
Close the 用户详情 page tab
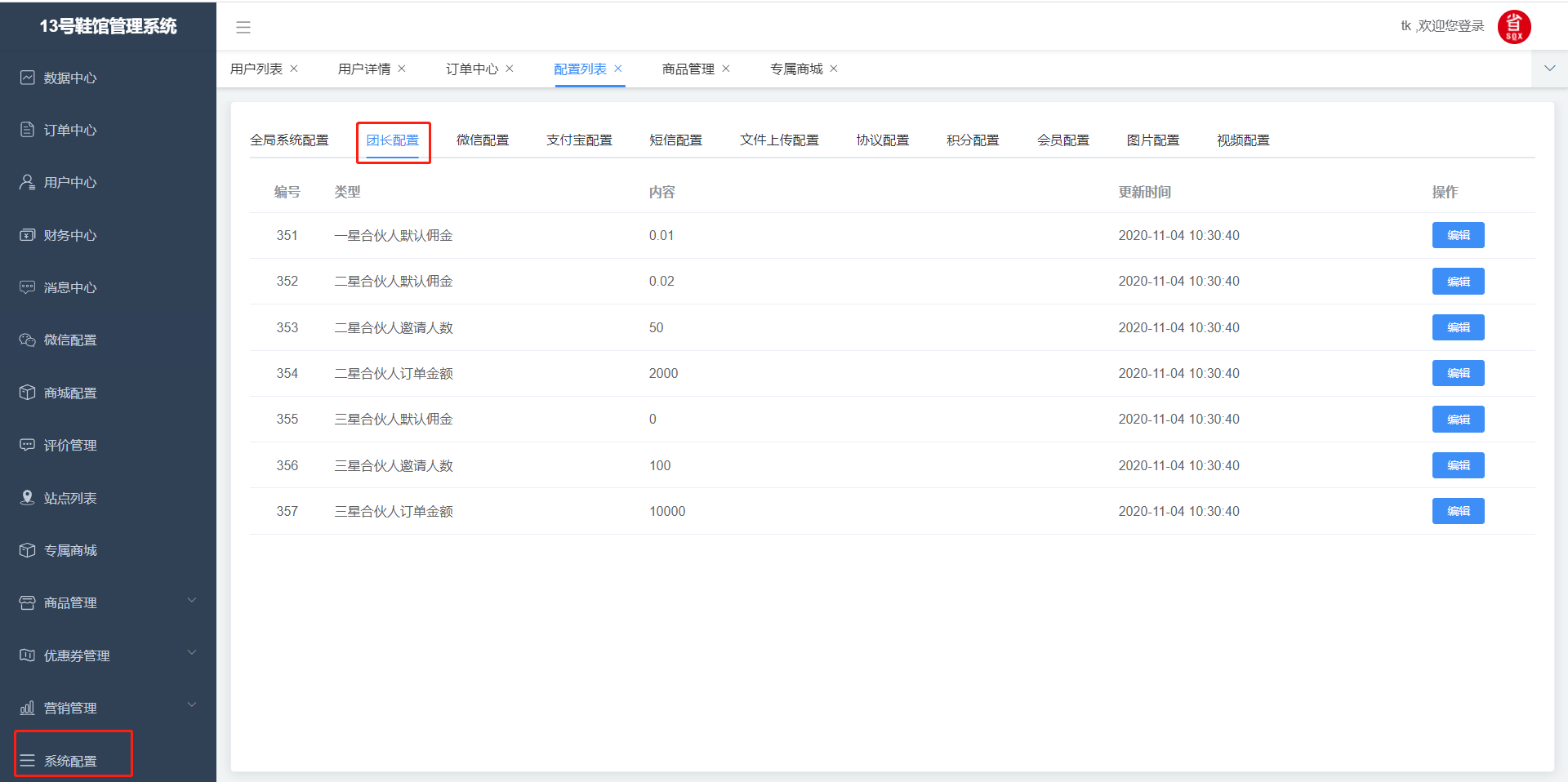click(402, 69)
